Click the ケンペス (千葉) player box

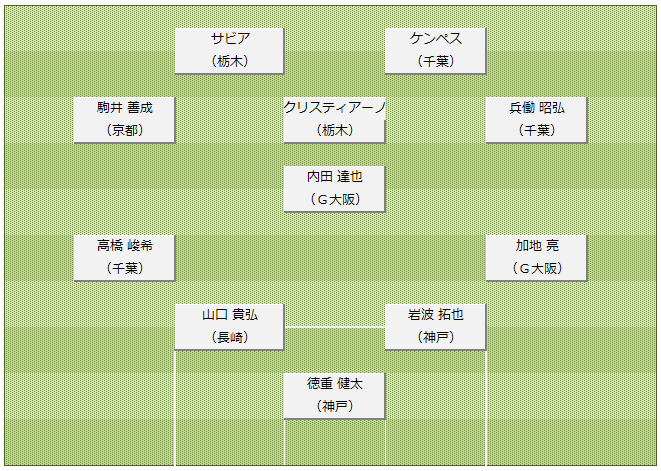pos(435,51)
